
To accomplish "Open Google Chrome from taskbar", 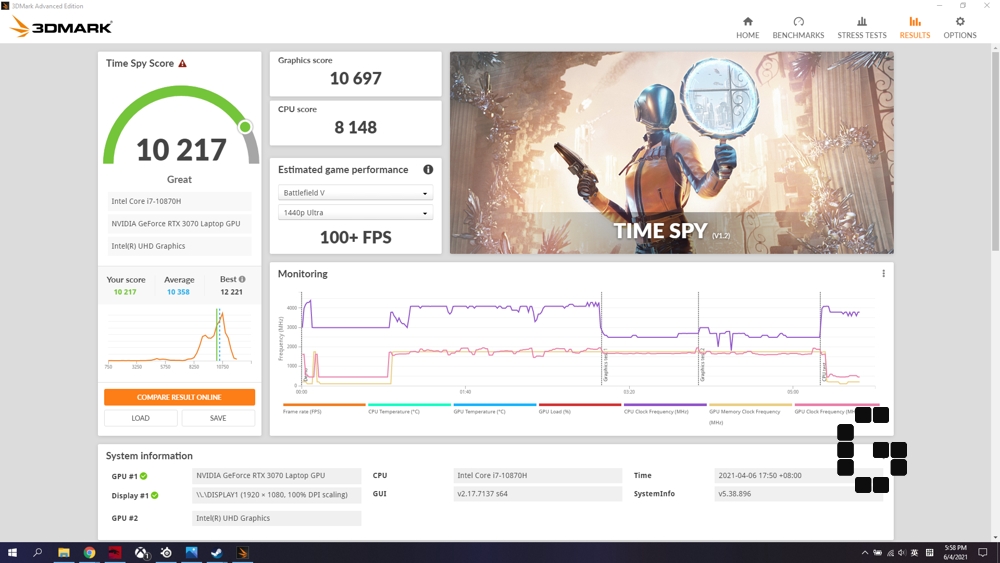I will (89, 552).
